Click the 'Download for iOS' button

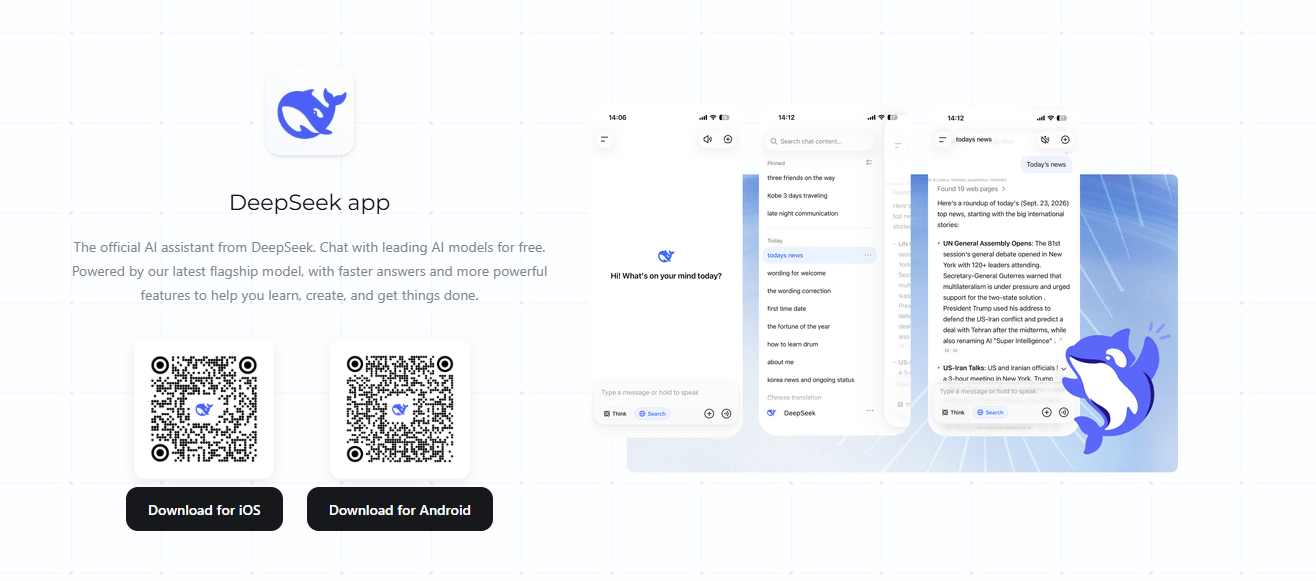pos(204,509)
